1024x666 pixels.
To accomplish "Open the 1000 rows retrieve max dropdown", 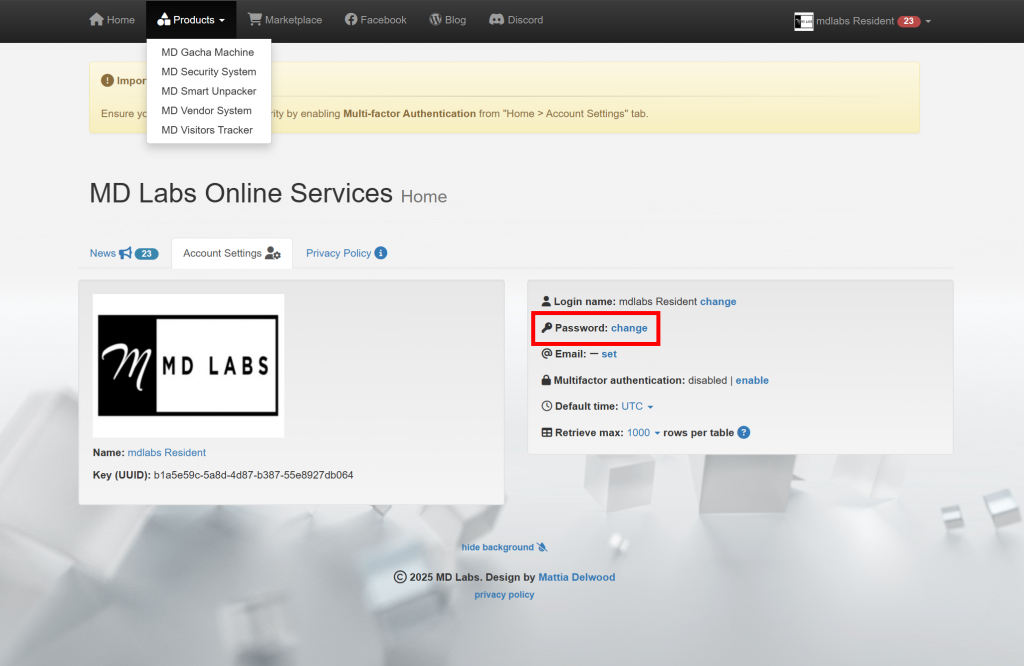I will [x=643, y=433].
